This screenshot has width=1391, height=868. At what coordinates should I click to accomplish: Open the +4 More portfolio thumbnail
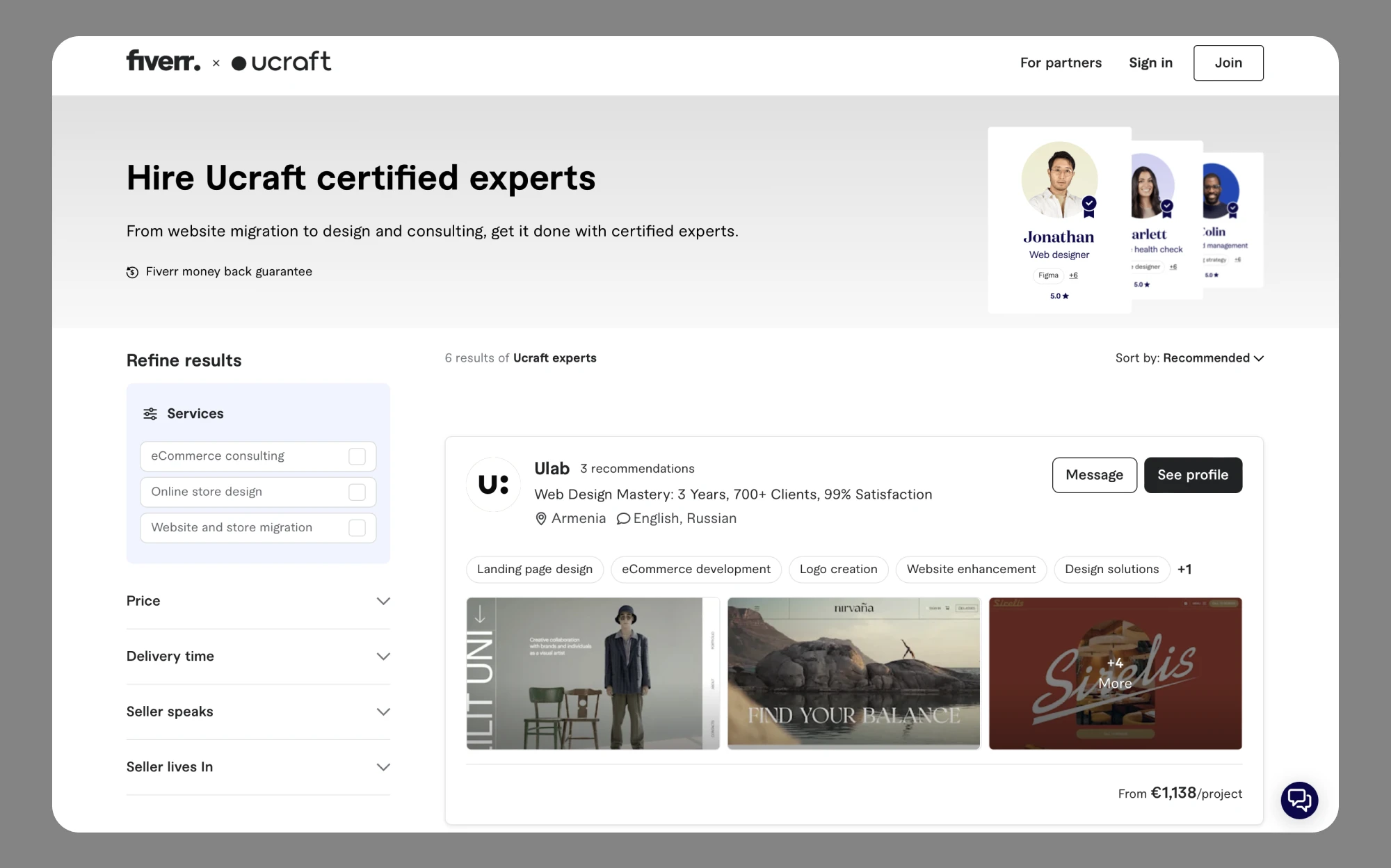click(1115, 673)
